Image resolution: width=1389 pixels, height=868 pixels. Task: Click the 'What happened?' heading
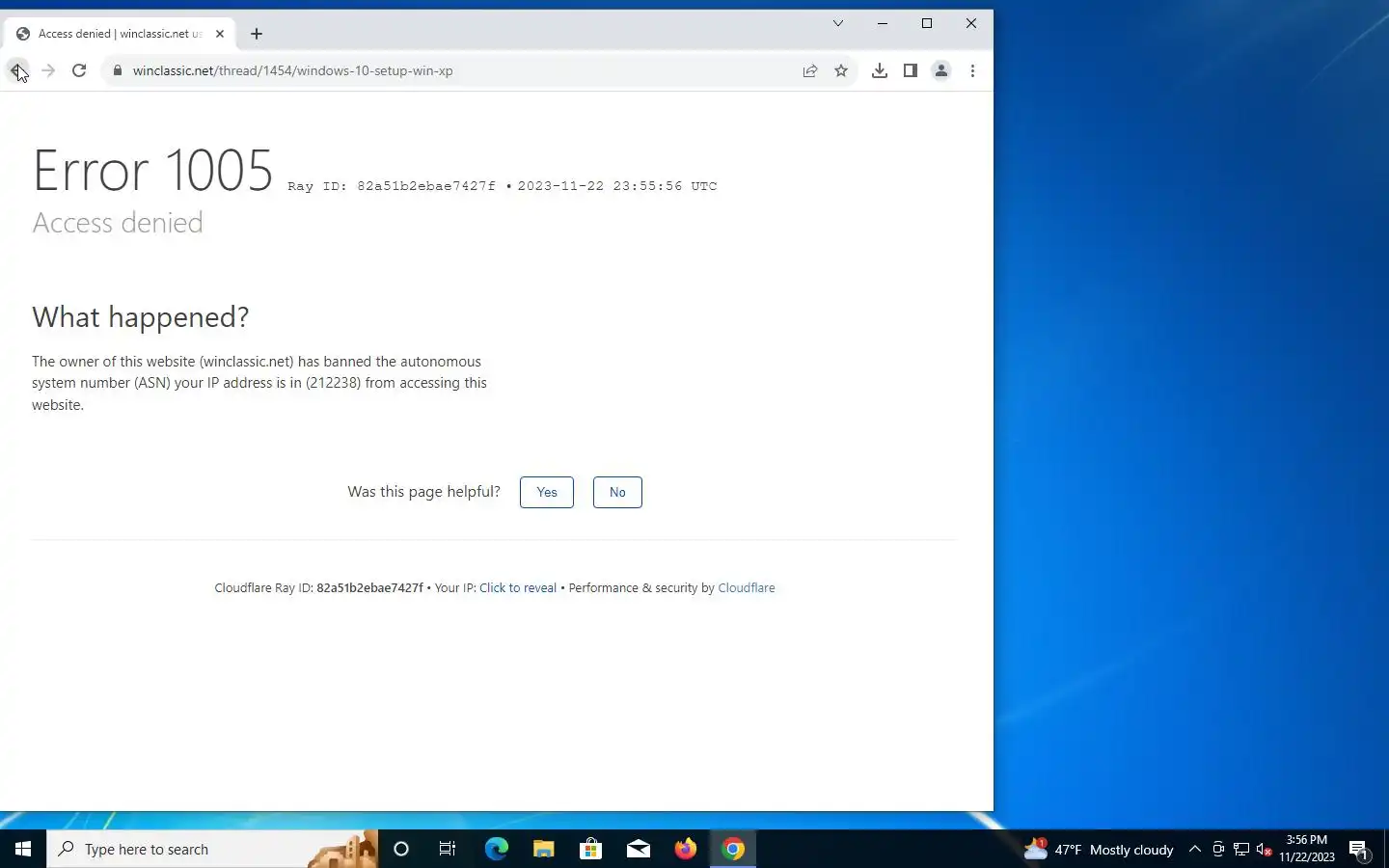pyautogui.click(x=141, y=317)
